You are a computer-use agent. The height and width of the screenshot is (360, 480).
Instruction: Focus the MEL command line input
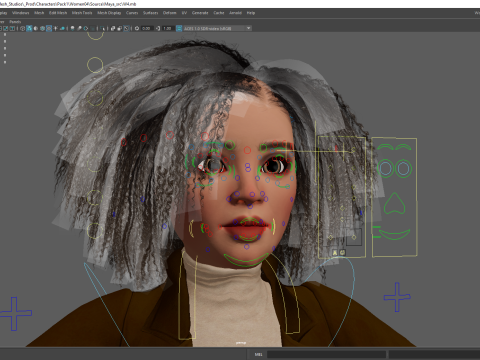326,354
